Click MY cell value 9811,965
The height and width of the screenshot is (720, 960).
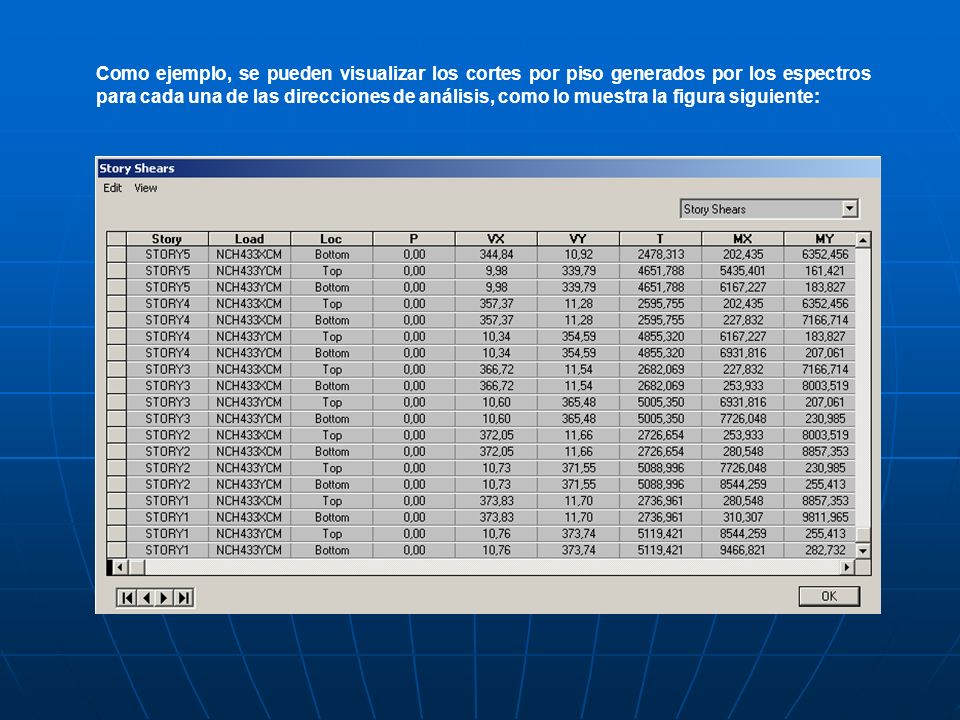pos(820,517)
